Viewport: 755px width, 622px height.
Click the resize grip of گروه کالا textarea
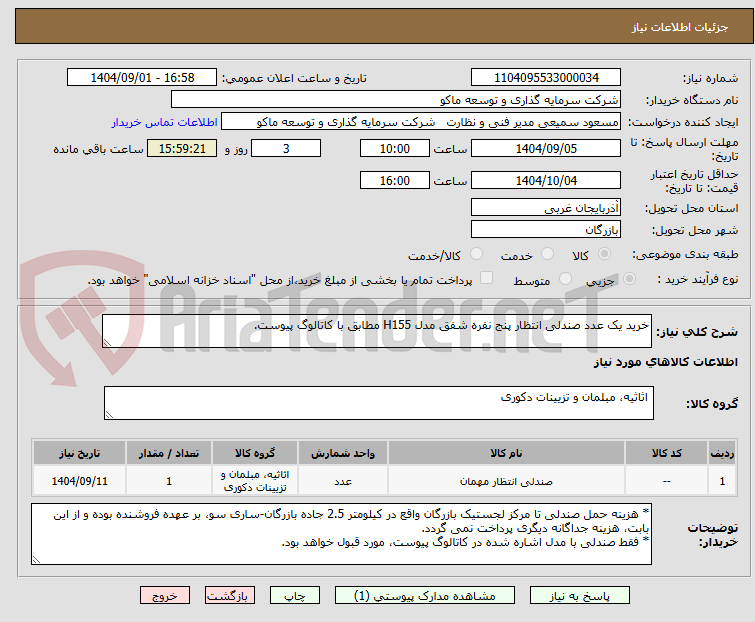pos(109,415)
